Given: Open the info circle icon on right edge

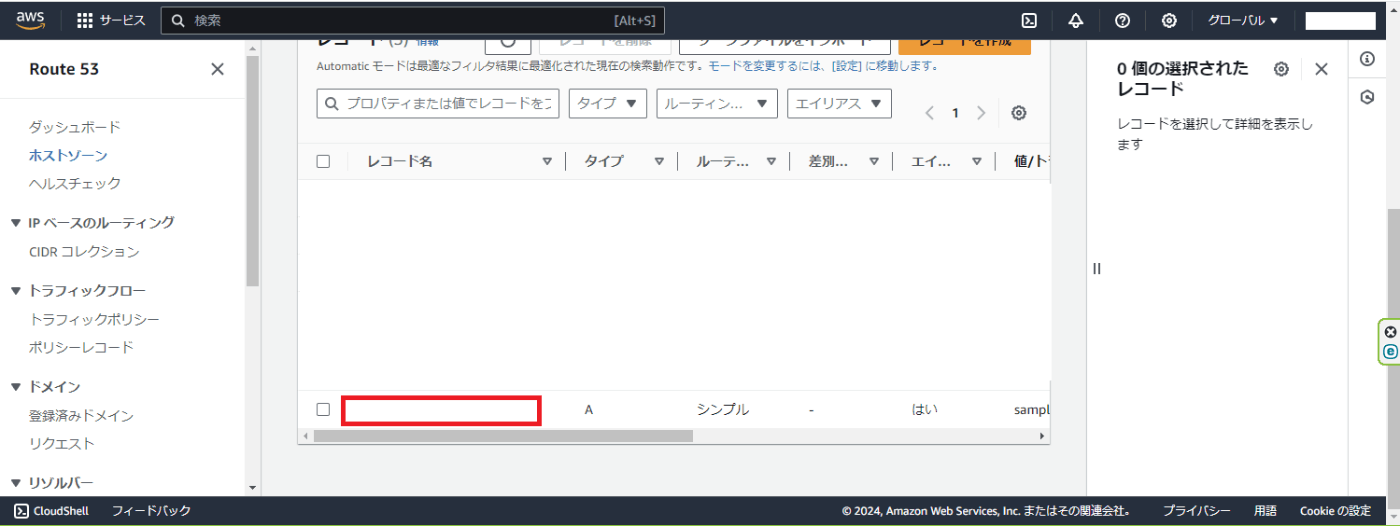Looking at the screenshot, I should pyautogui.click(x=1367, y=59).
